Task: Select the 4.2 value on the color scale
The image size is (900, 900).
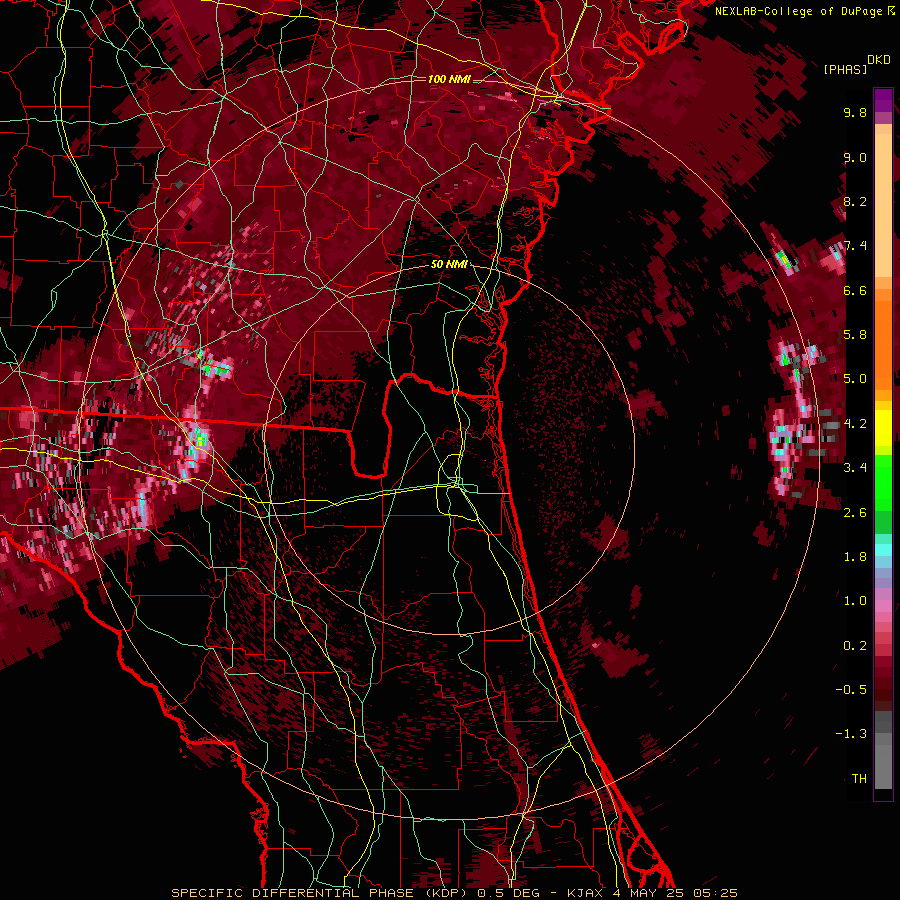Action: [x=855, y=424]
